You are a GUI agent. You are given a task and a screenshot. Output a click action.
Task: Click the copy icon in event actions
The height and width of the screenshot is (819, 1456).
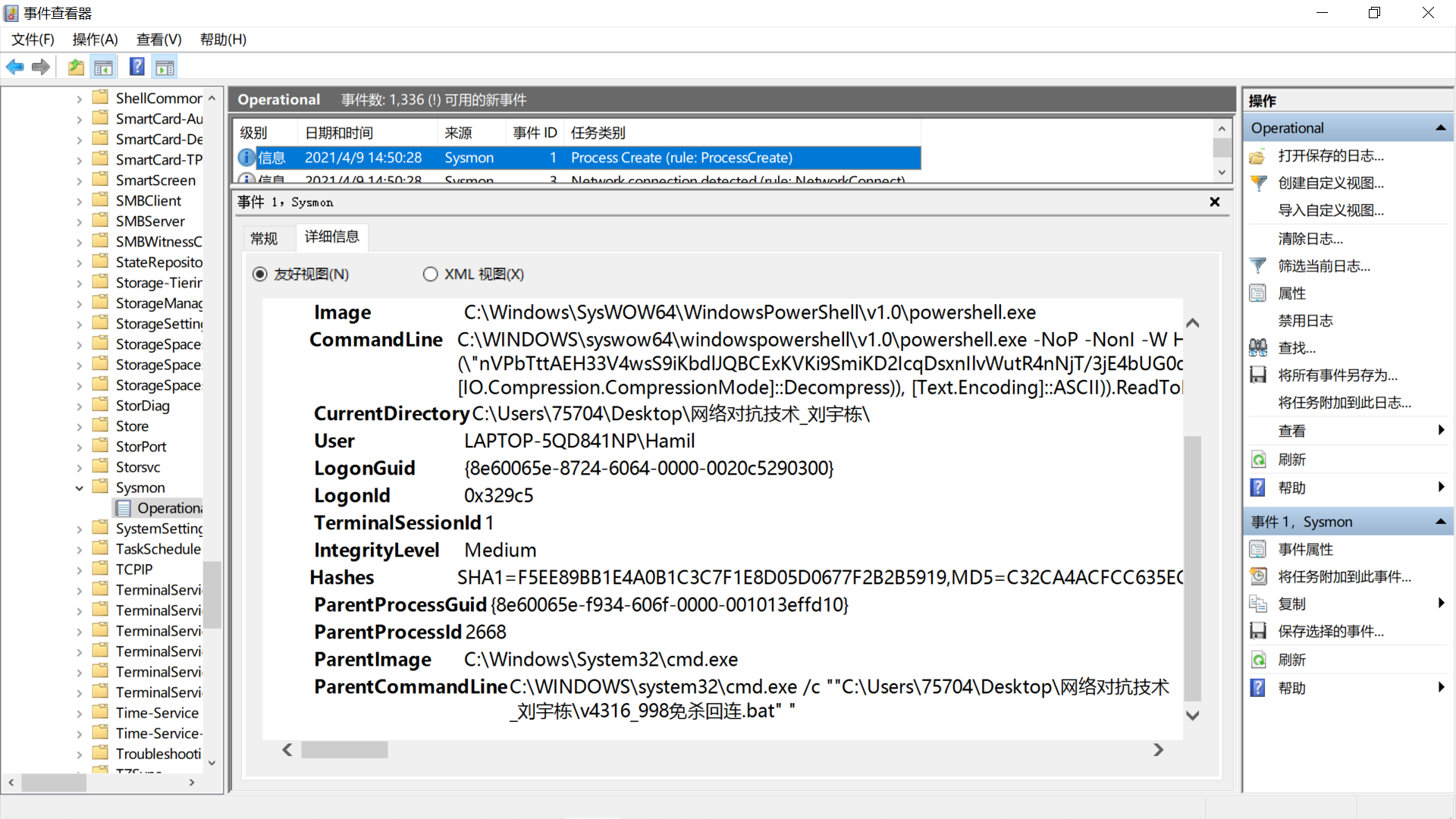click(x=1258, y=604)
